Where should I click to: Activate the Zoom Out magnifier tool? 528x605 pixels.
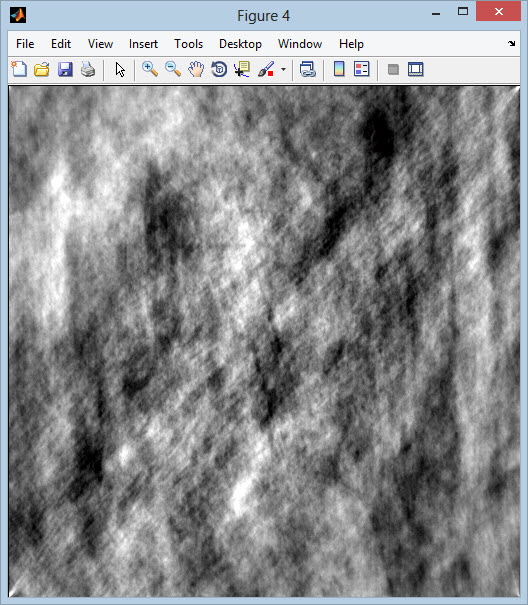click(173, 70)
